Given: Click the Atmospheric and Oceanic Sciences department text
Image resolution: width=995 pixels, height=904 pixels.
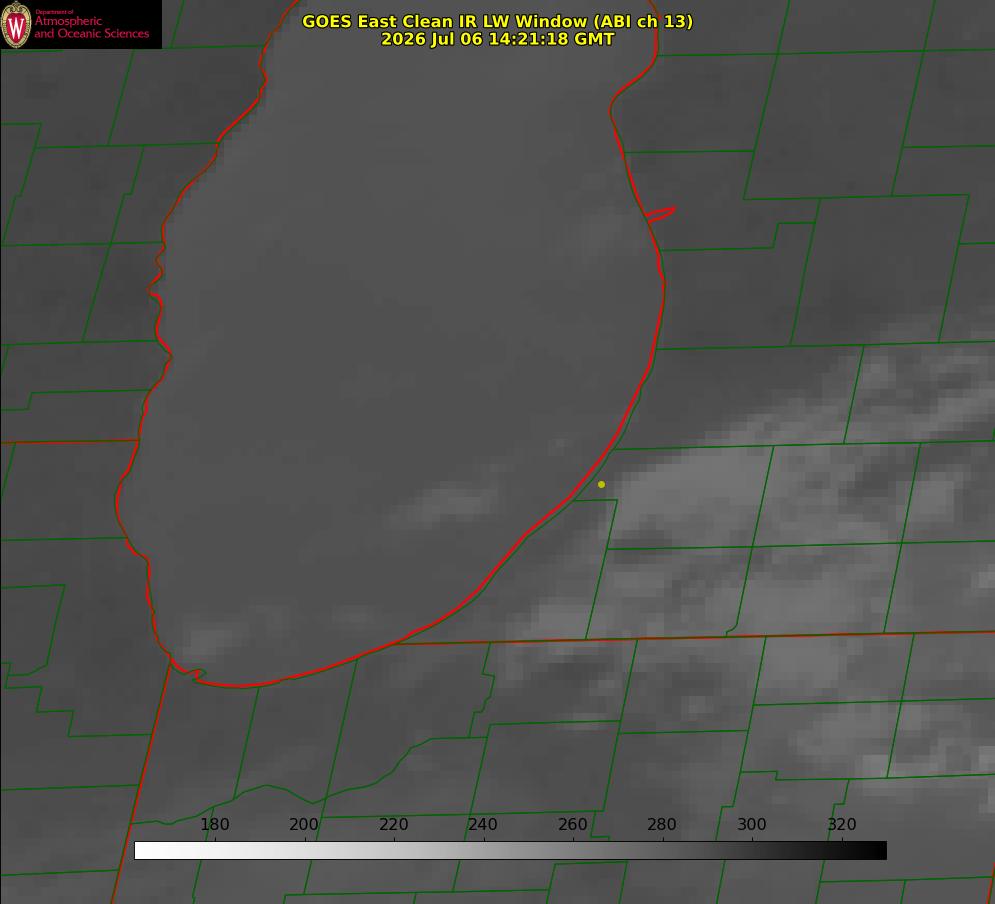Looking at the screenshot, I should click(x=91, y=25).
